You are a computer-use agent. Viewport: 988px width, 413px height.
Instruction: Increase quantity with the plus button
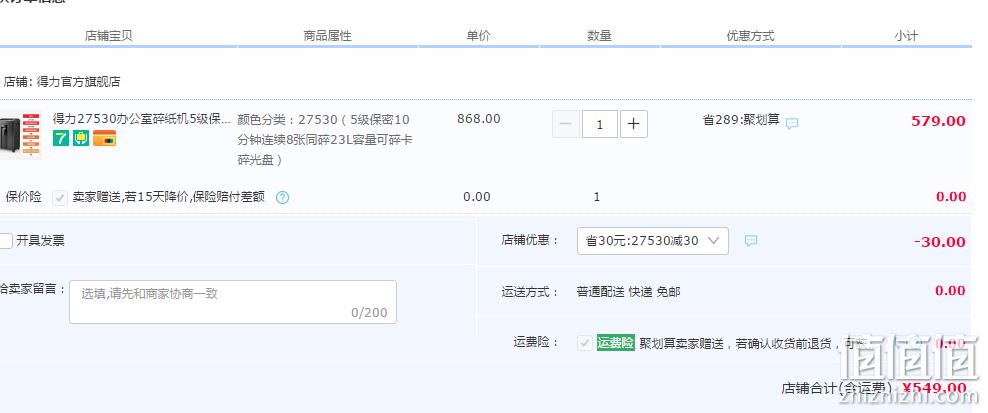[633, 124]
